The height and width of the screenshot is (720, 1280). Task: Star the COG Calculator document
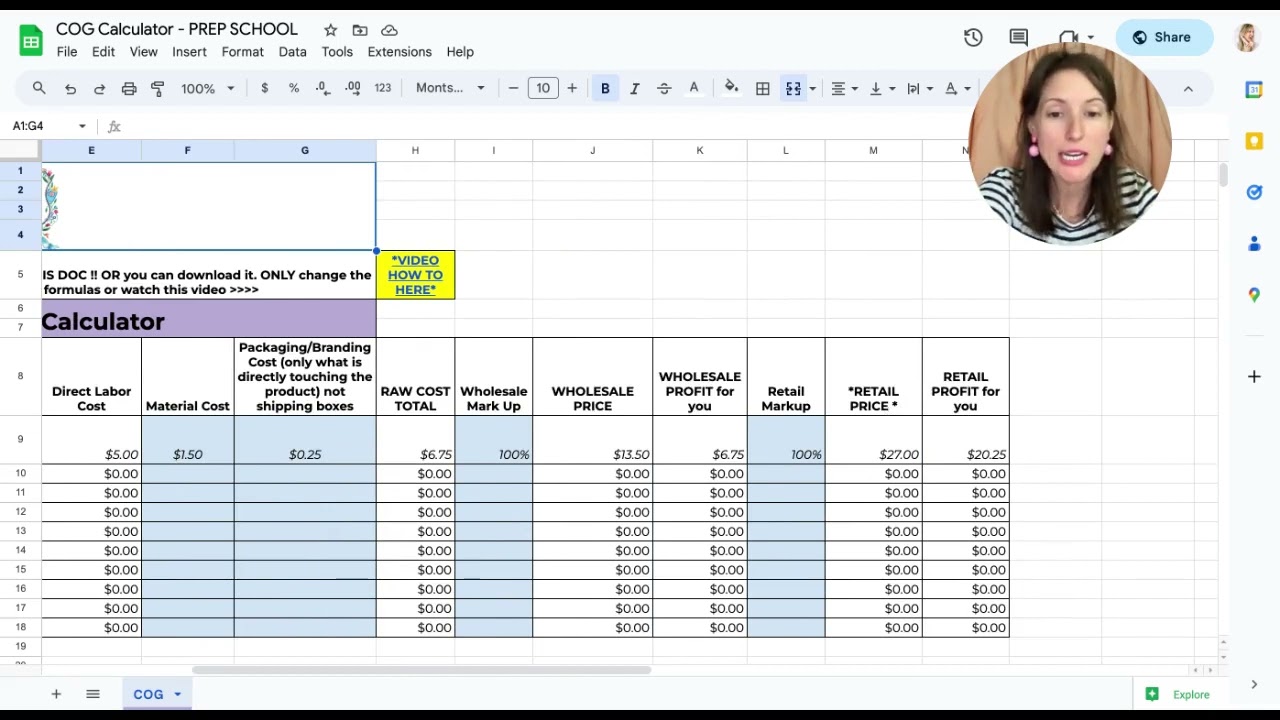tap(331, 30)
